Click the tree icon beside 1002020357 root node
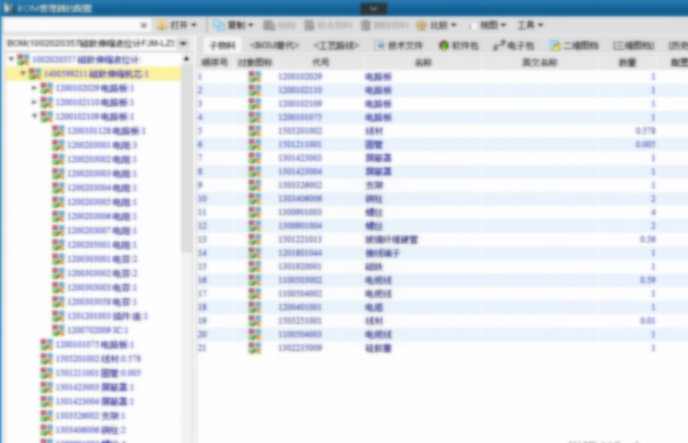This screenshot has width=688, height=443. pos(23,59)
